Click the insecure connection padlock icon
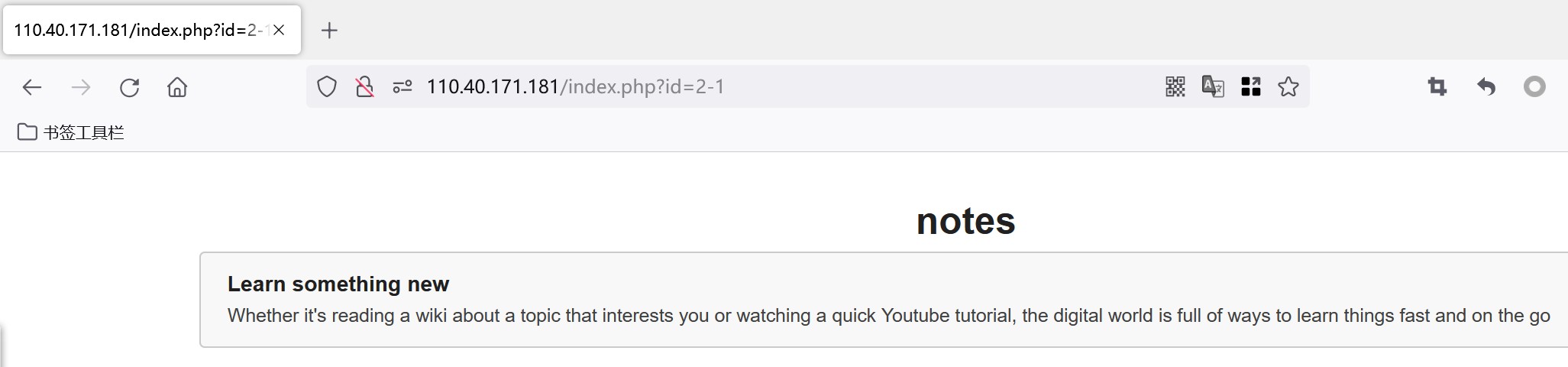 point(364,87)
